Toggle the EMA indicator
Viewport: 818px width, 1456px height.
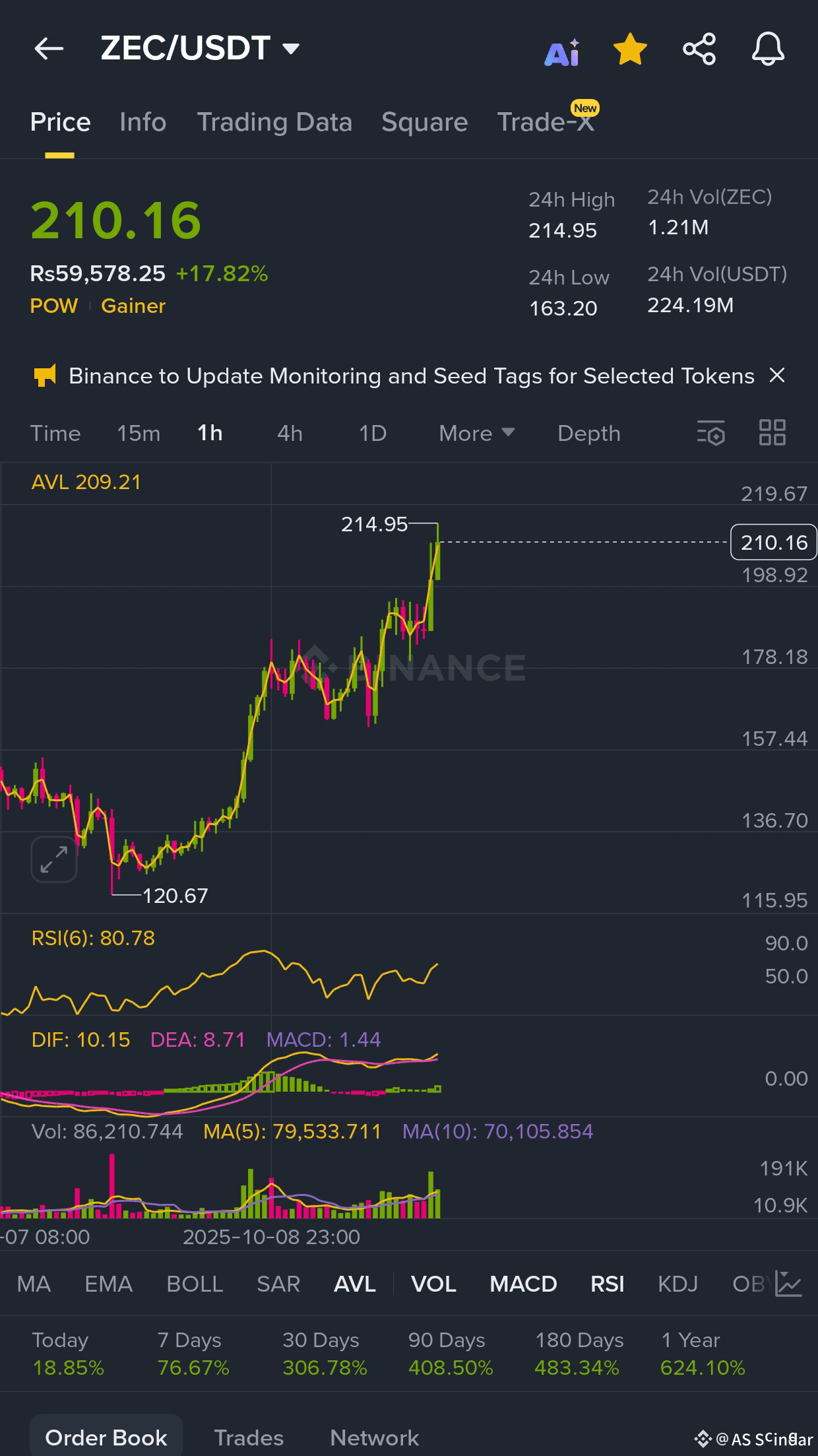(109, 1284)
